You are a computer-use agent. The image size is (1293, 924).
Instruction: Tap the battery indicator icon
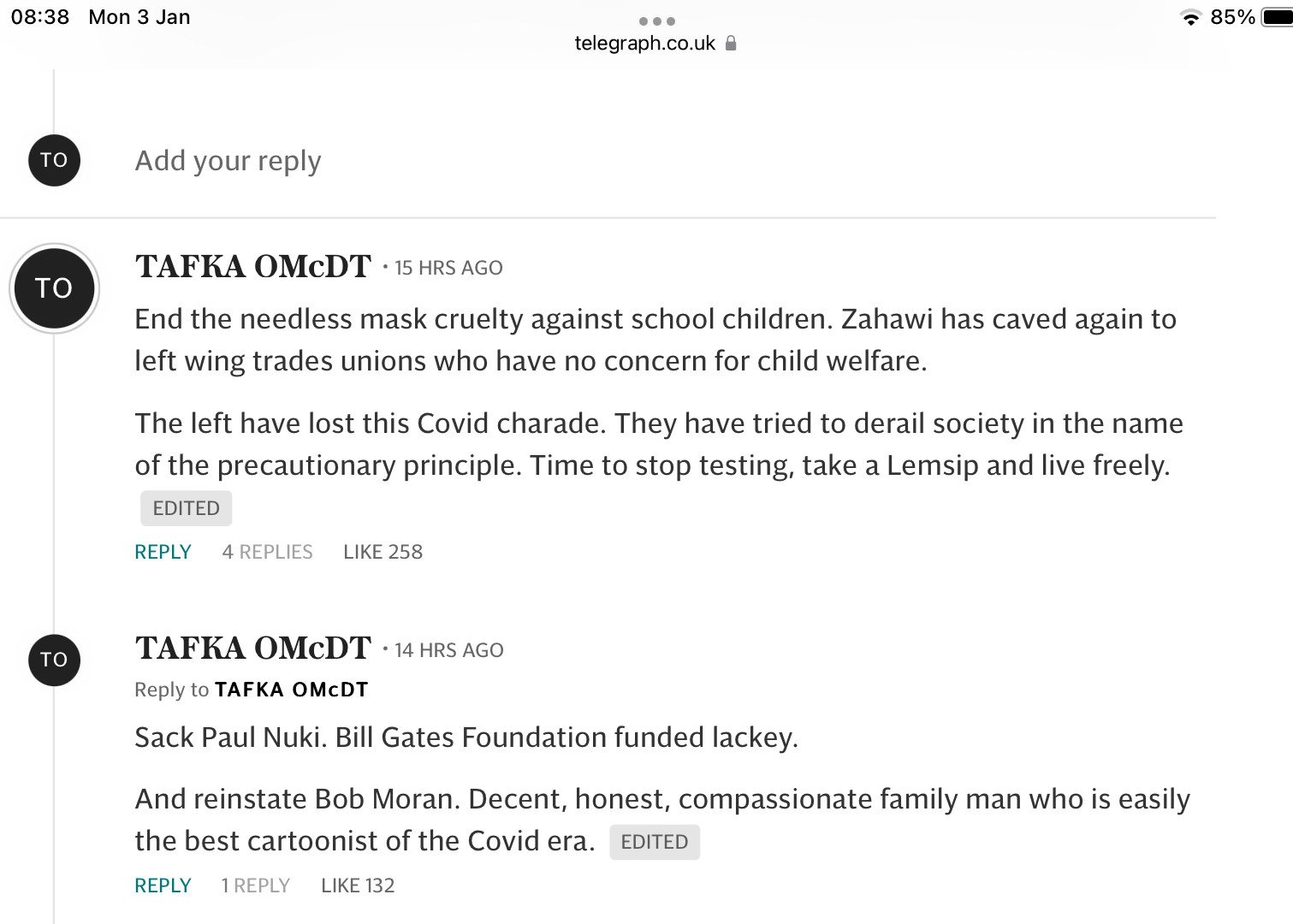click(1277, 17)
